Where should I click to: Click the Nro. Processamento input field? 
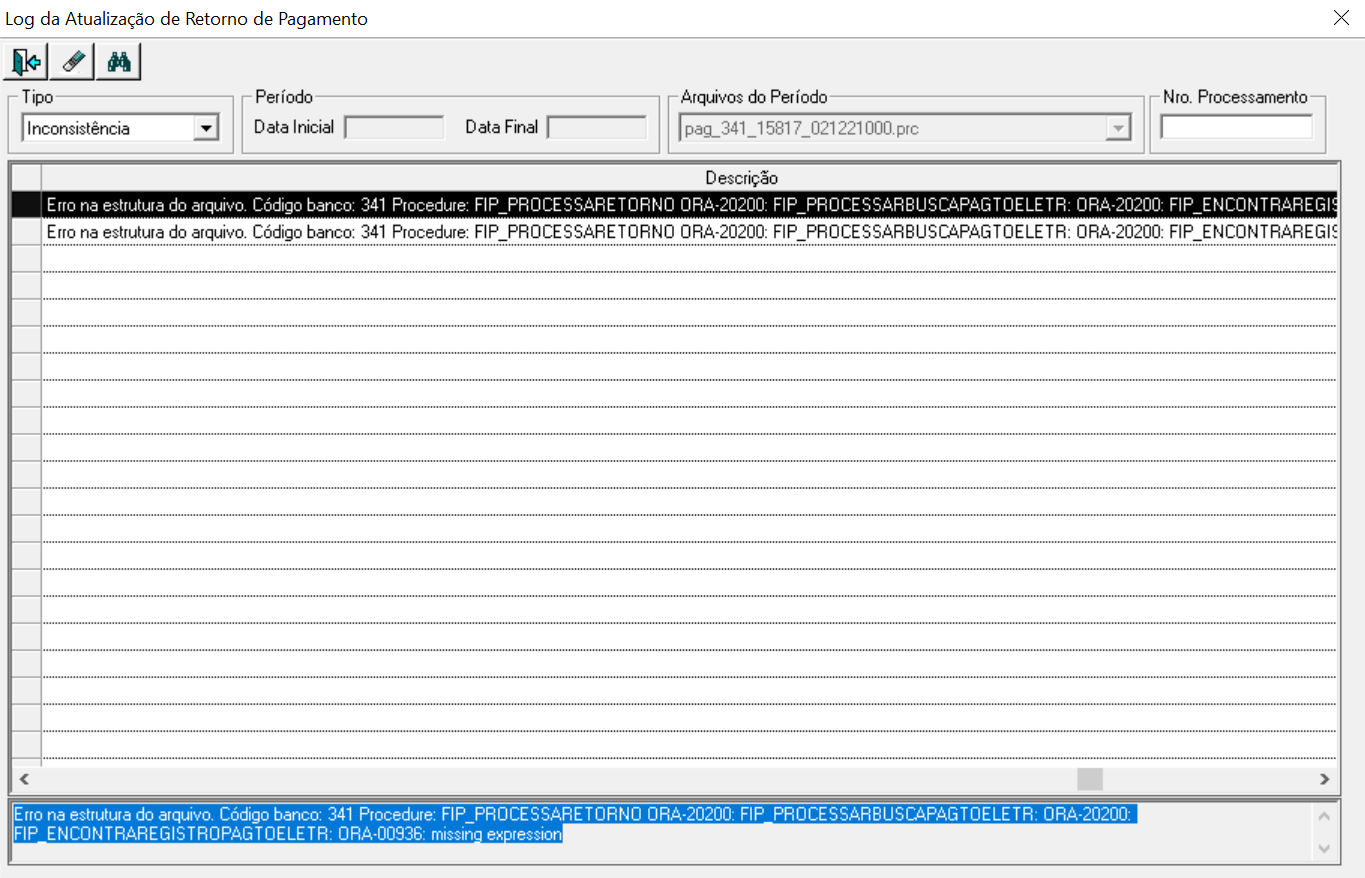coord(1236,127)
